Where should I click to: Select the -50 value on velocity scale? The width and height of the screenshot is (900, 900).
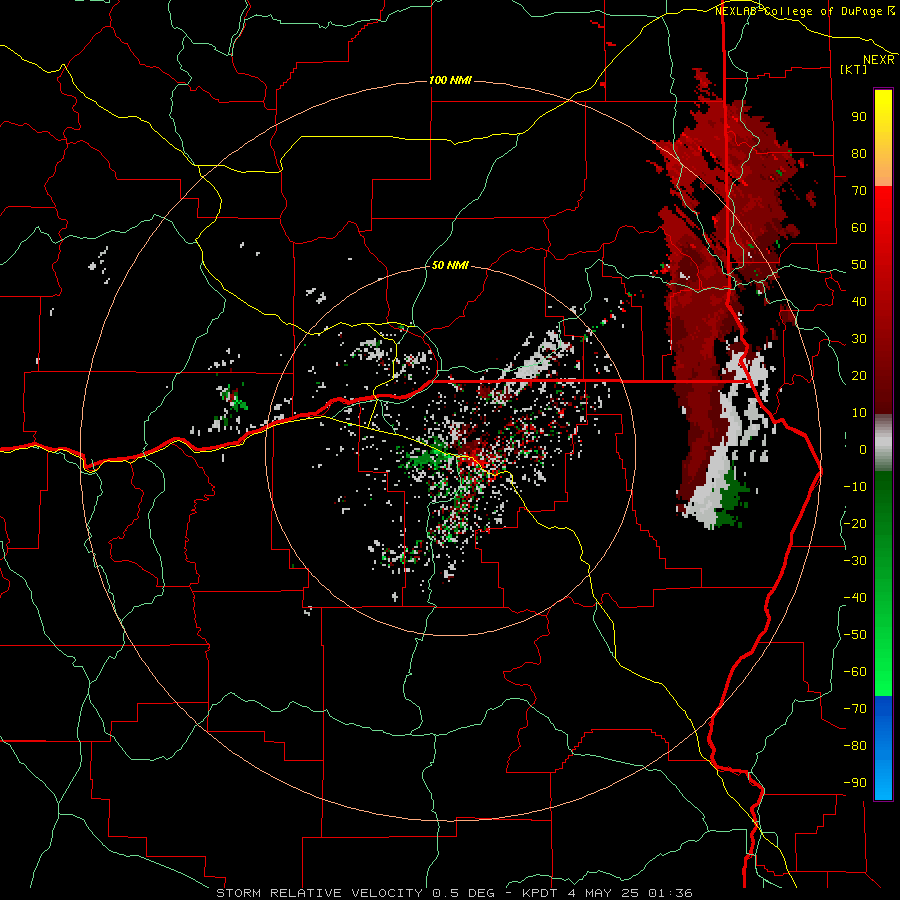point(855,635)
